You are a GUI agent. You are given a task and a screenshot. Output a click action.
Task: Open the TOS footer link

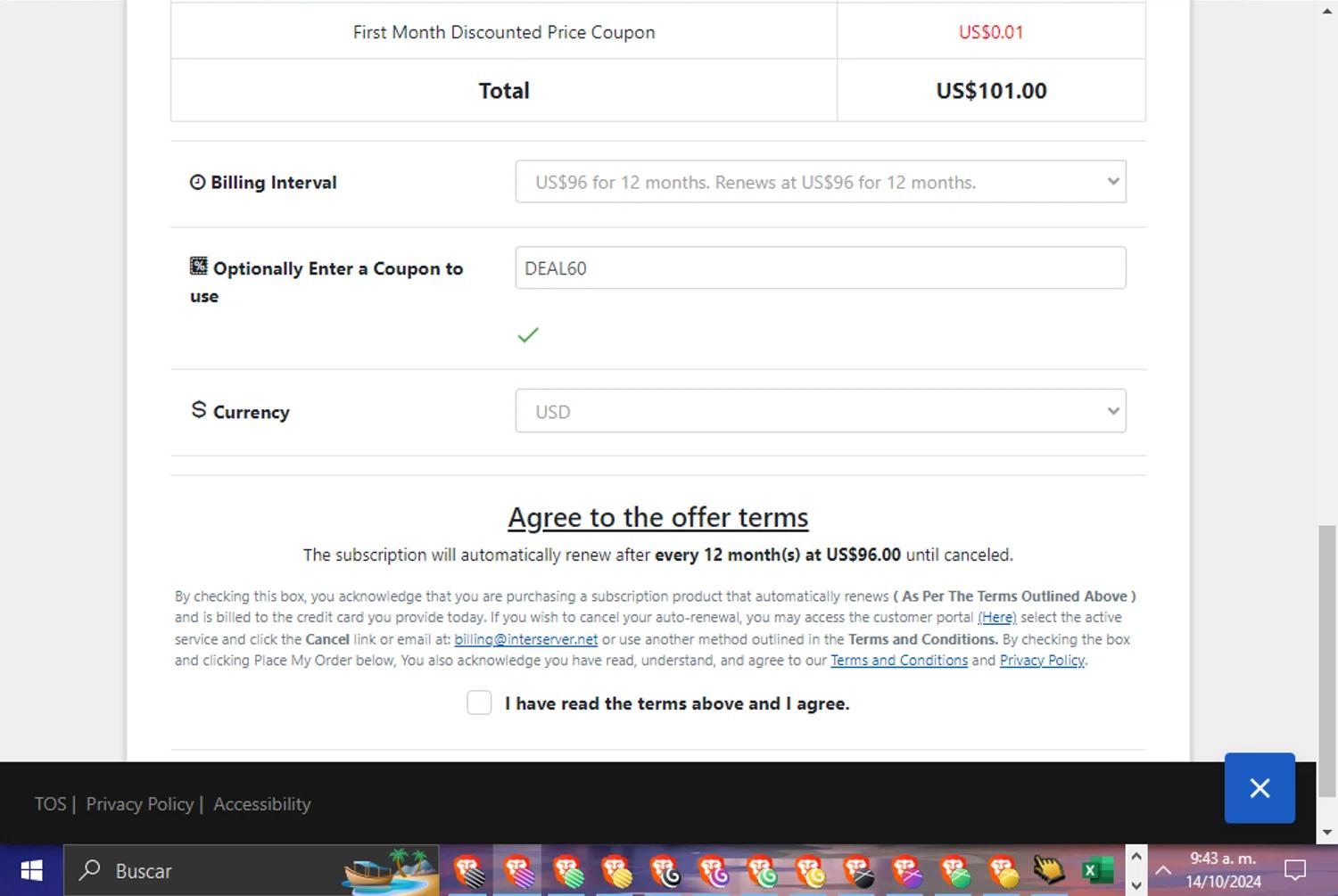pos(50,803)
